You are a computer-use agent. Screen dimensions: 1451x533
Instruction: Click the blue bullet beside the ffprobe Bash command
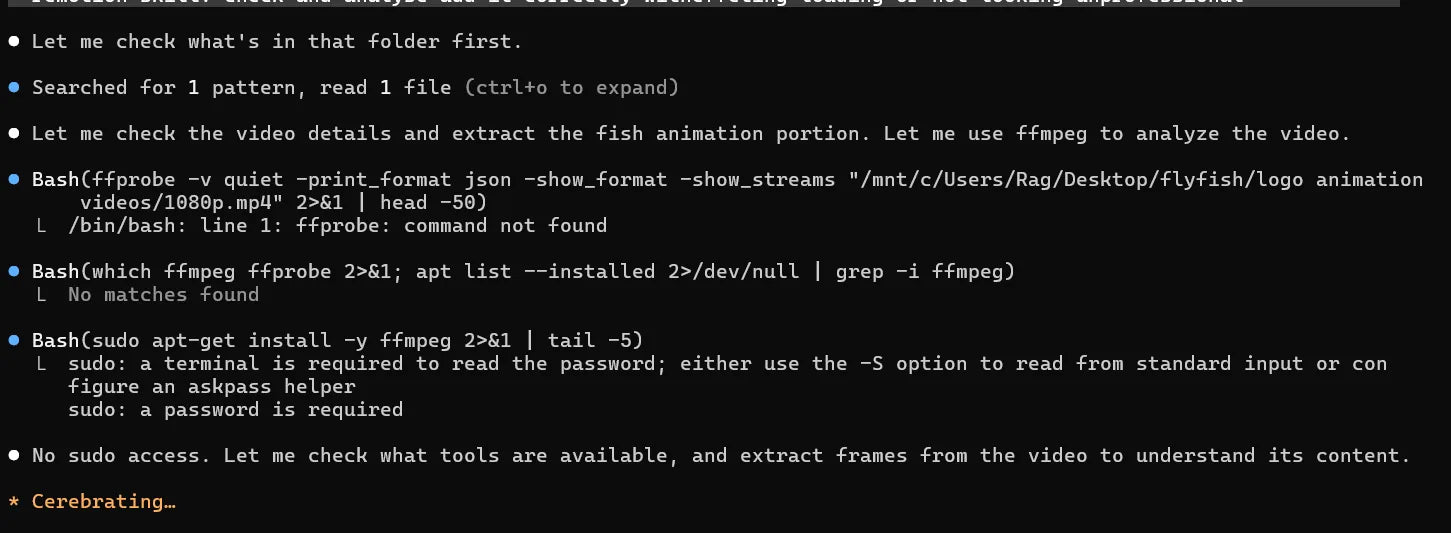click(x=13, y=180)
